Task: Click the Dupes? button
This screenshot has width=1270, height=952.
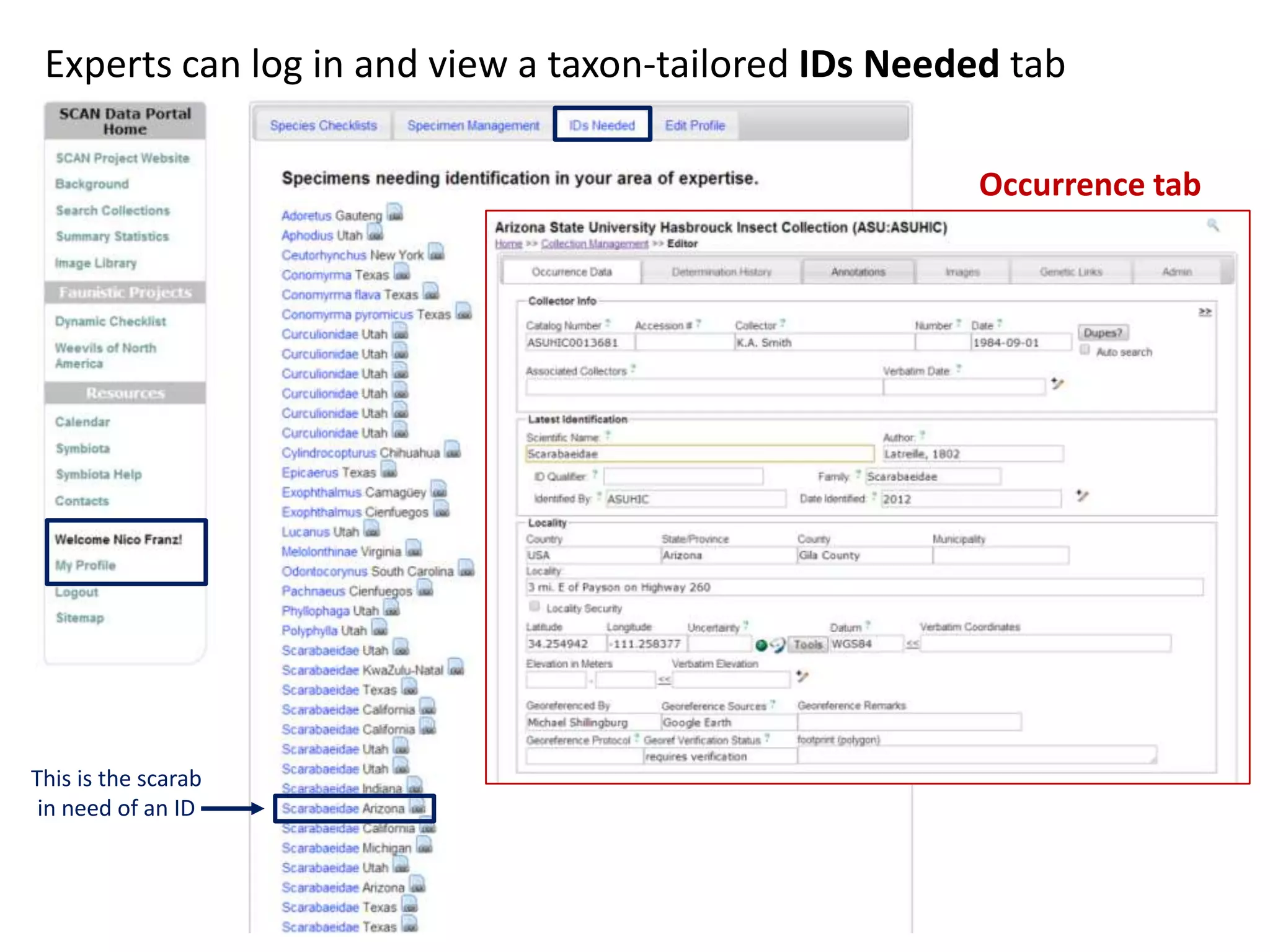Action: [1103, 333]
